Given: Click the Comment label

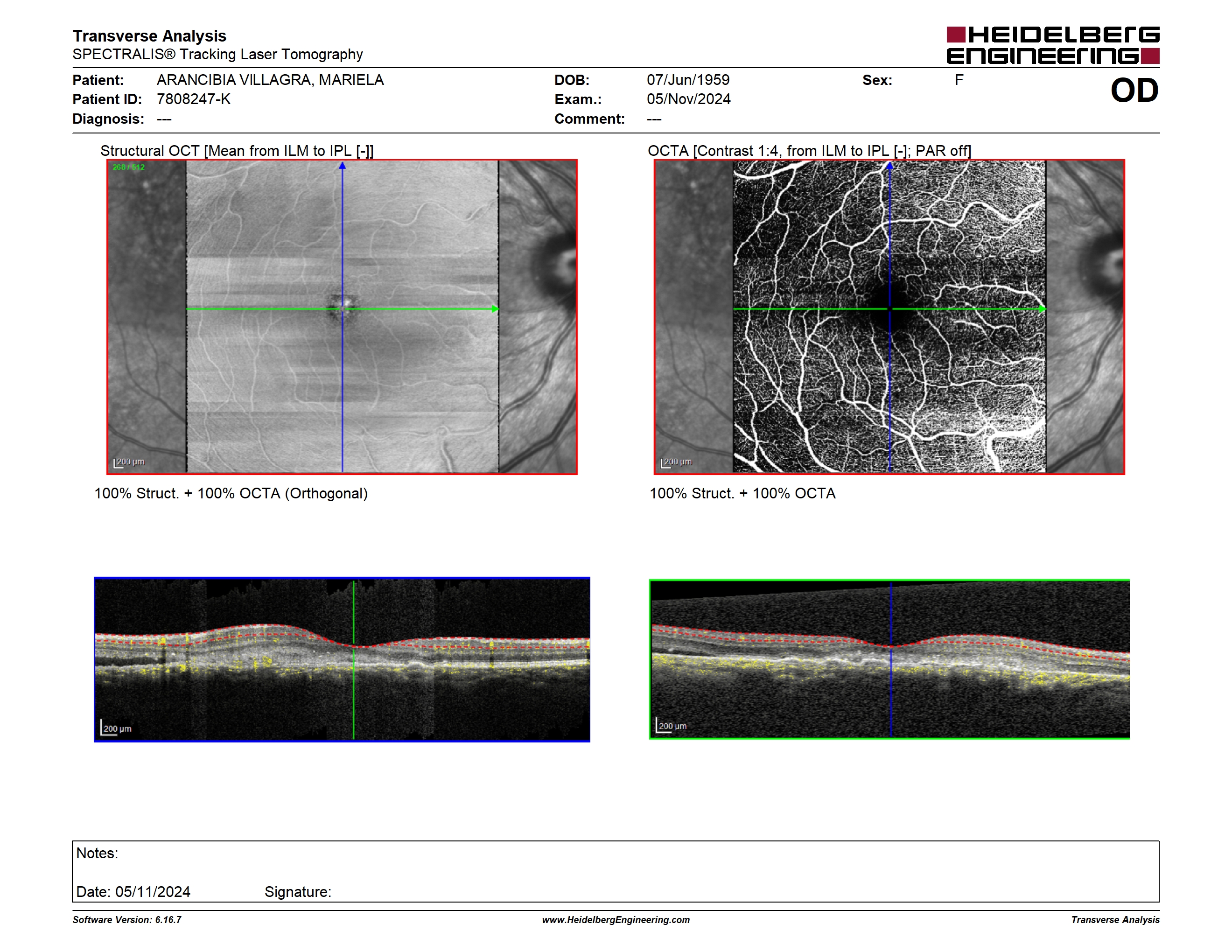Looking at the screenshot, I should 589,119.
